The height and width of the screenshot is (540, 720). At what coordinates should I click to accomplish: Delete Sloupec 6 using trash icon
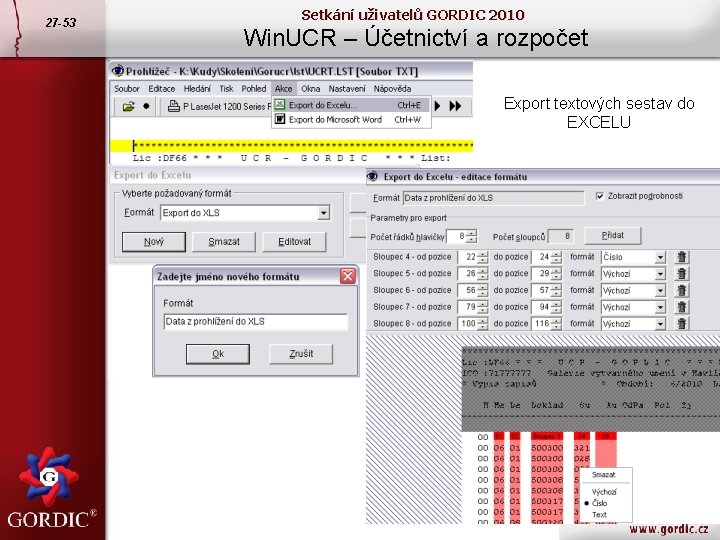coord(682,290)
